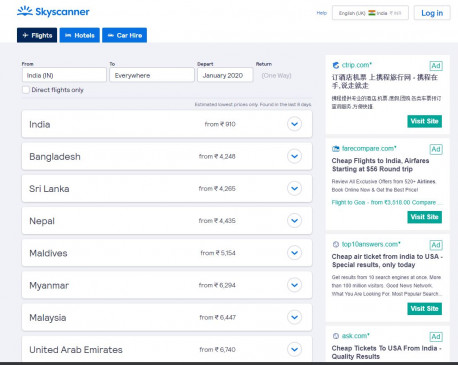Select the Bangladesh country name

pos(55,157)
